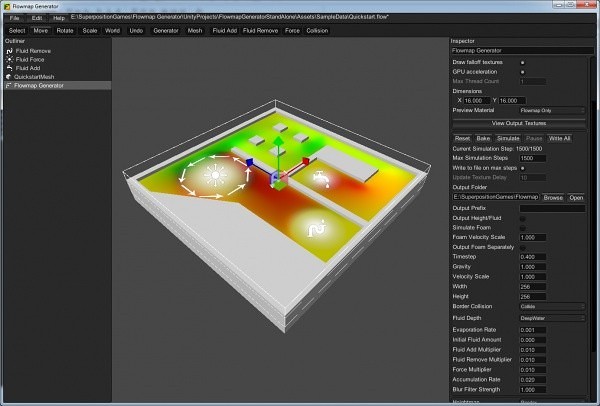Click the Flowmap Generator icon in Outliner
This screenshot has height=406, width=600.
9,86
